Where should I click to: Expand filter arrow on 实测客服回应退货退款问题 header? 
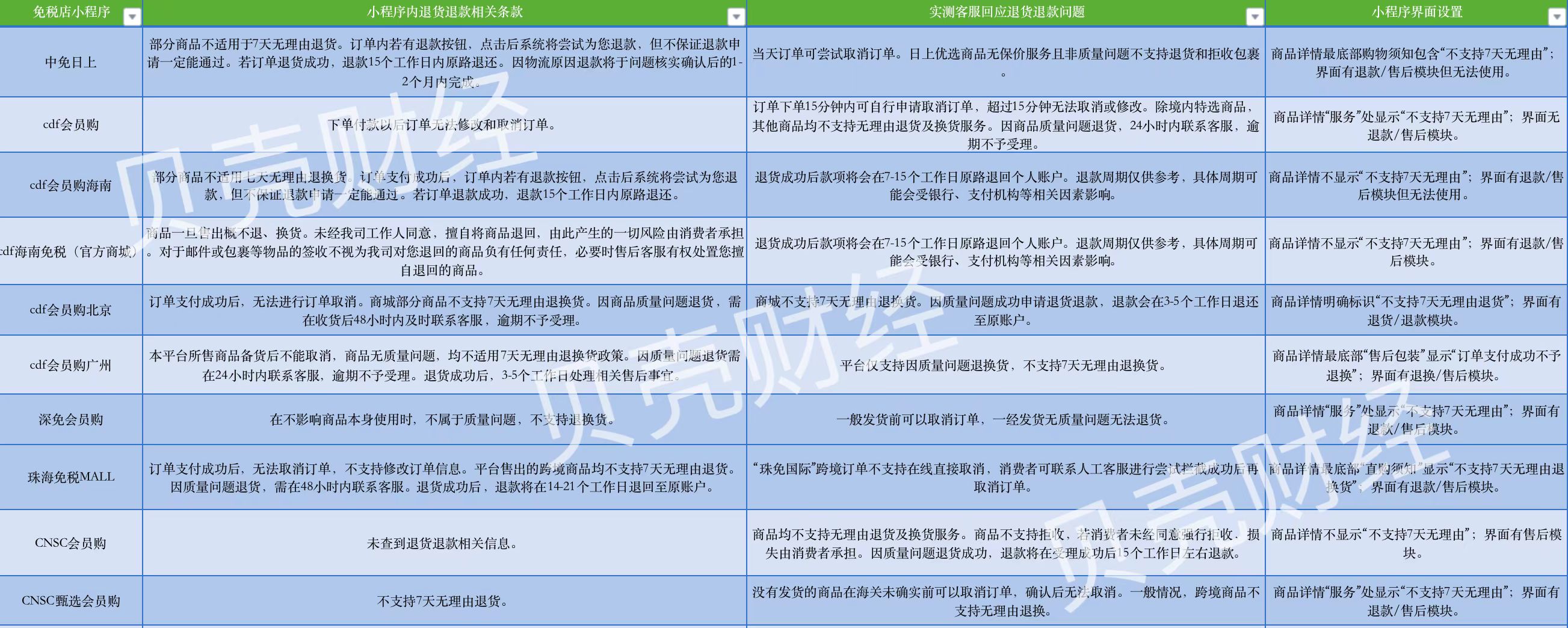point(1255,17)
